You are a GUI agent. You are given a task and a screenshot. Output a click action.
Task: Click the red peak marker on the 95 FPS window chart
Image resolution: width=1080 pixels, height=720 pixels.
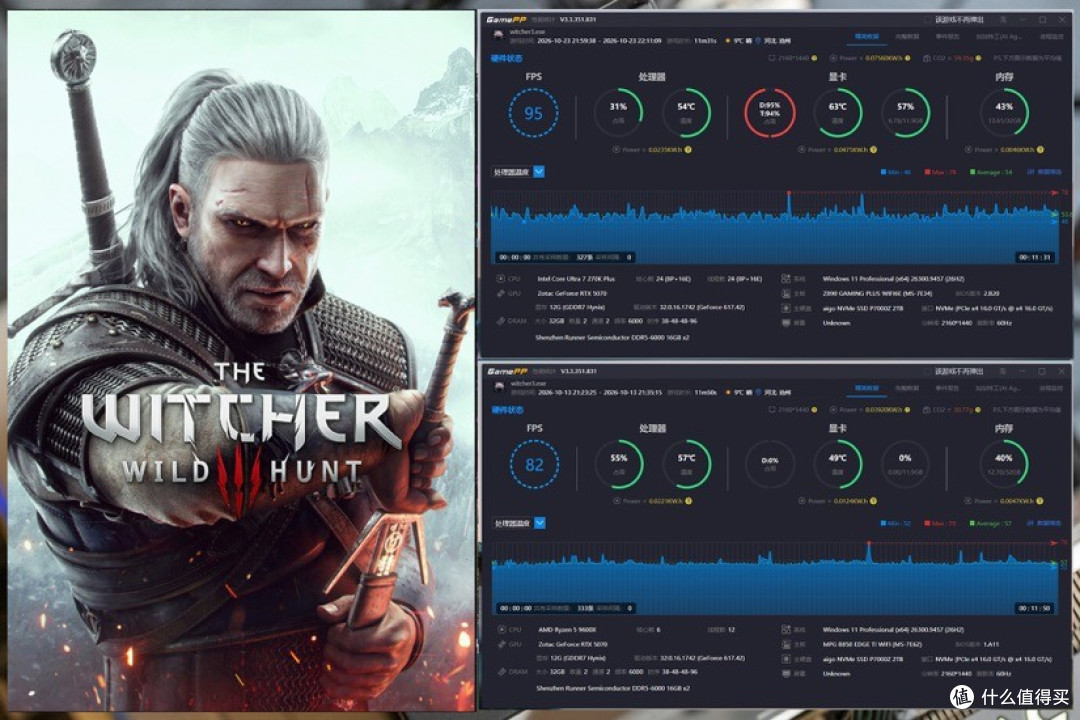[x=789, y=193]
